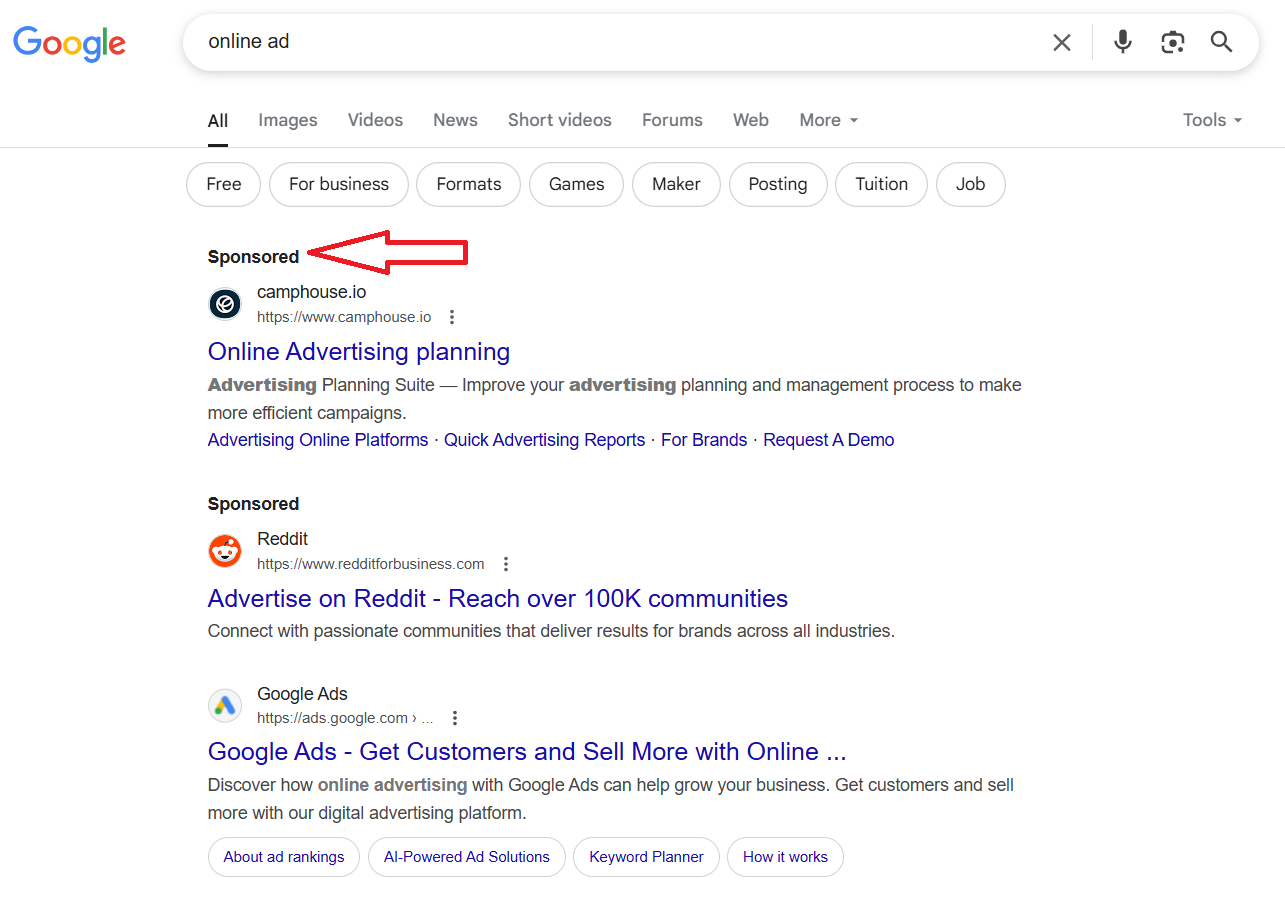Click the Google Ads favicon
The height and width of the screenshot is (897, 1285).
click(x=225, y=705)
